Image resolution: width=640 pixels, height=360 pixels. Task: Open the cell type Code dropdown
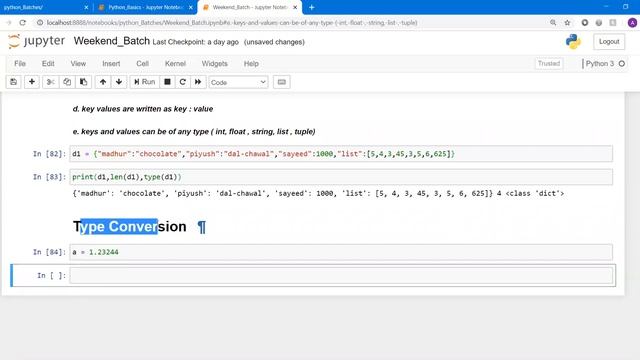[x=238, y=82]
